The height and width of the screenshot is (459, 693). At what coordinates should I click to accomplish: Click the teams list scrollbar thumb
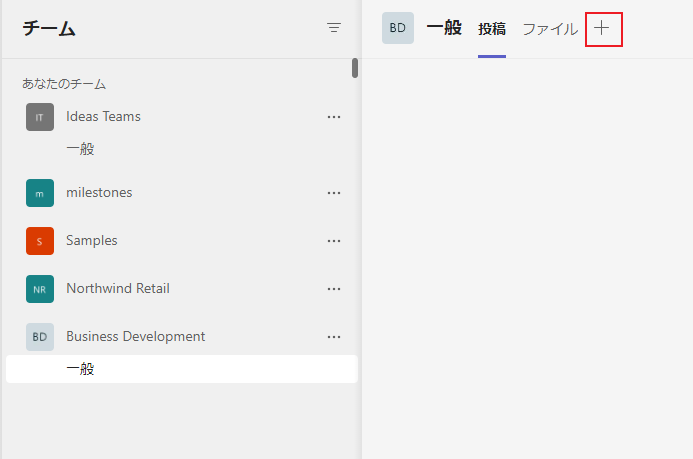point(355,68)
